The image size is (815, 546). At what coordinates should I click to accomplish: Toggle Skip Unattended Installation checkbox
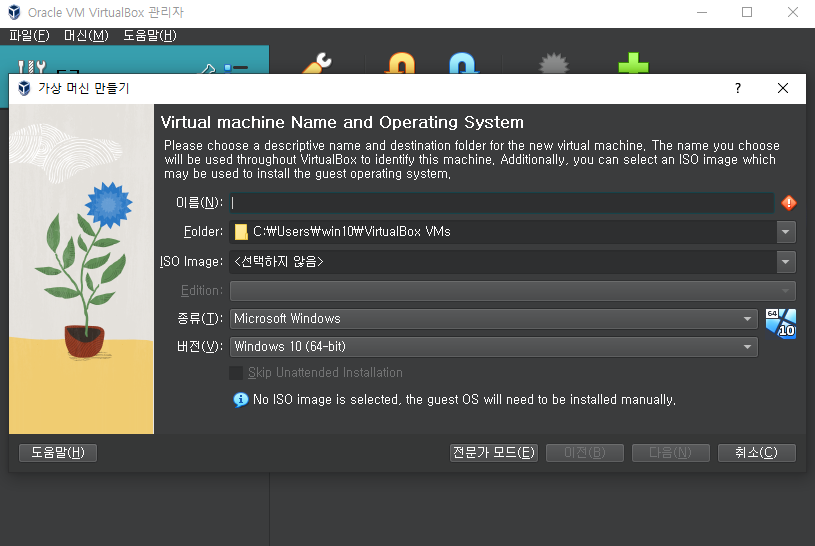236,373
